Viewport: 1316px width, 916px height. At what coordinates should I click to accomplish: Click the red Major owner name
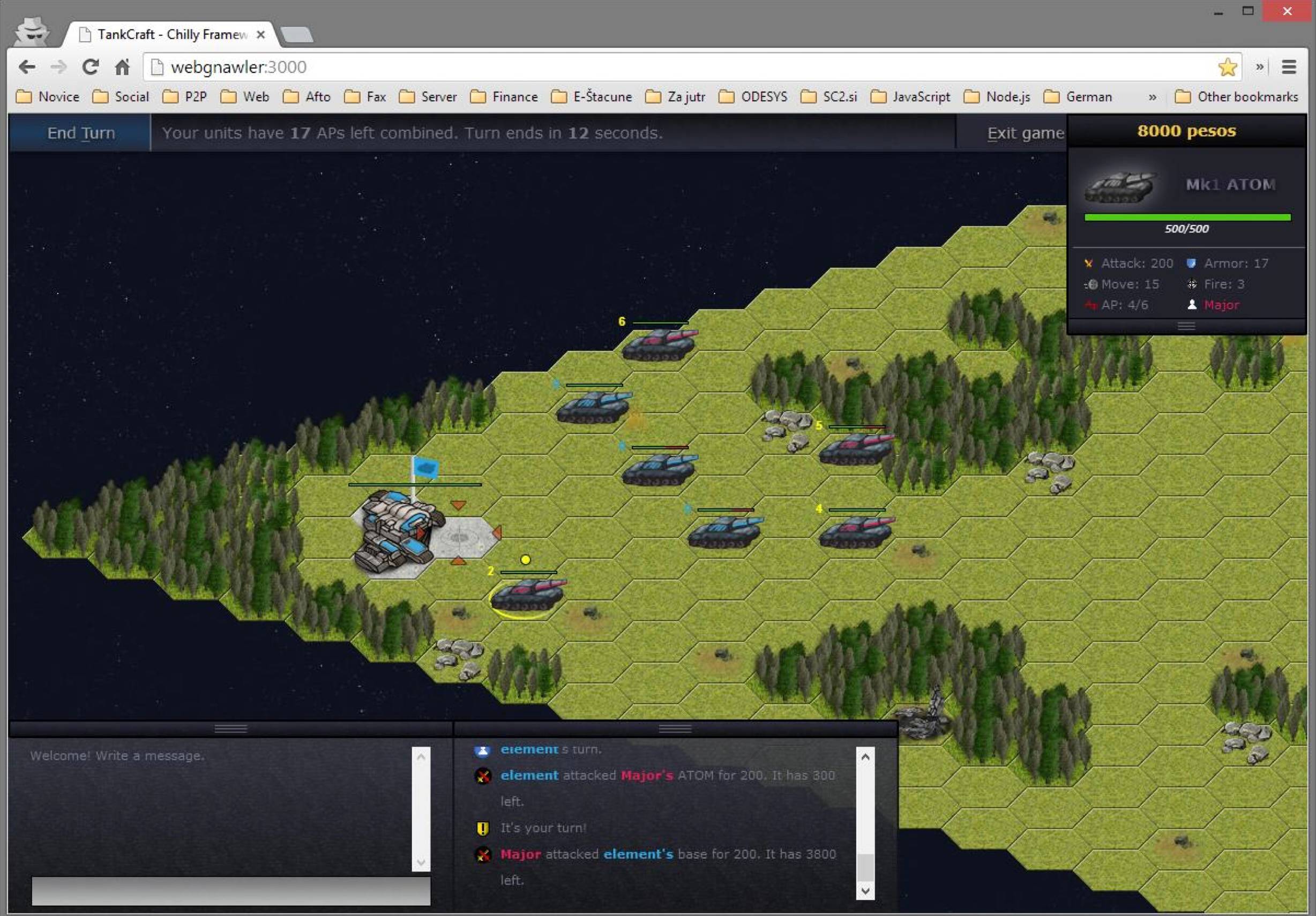pos(1222,305)
